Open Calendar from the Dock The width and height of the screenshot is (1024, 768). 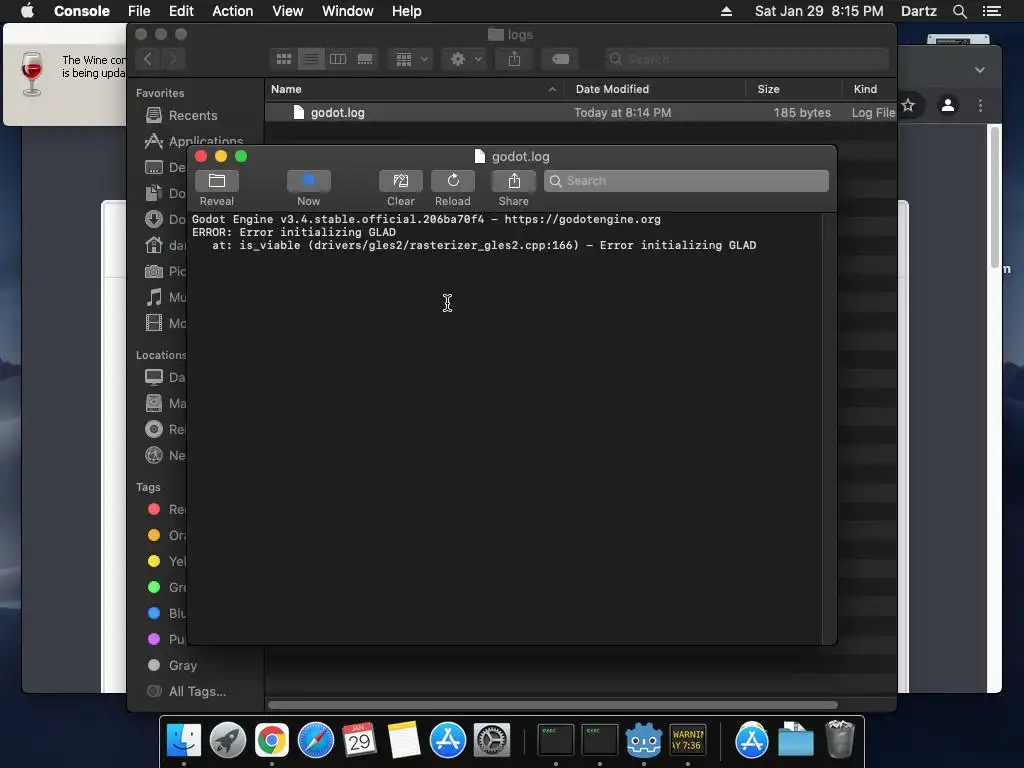point(359,741)
